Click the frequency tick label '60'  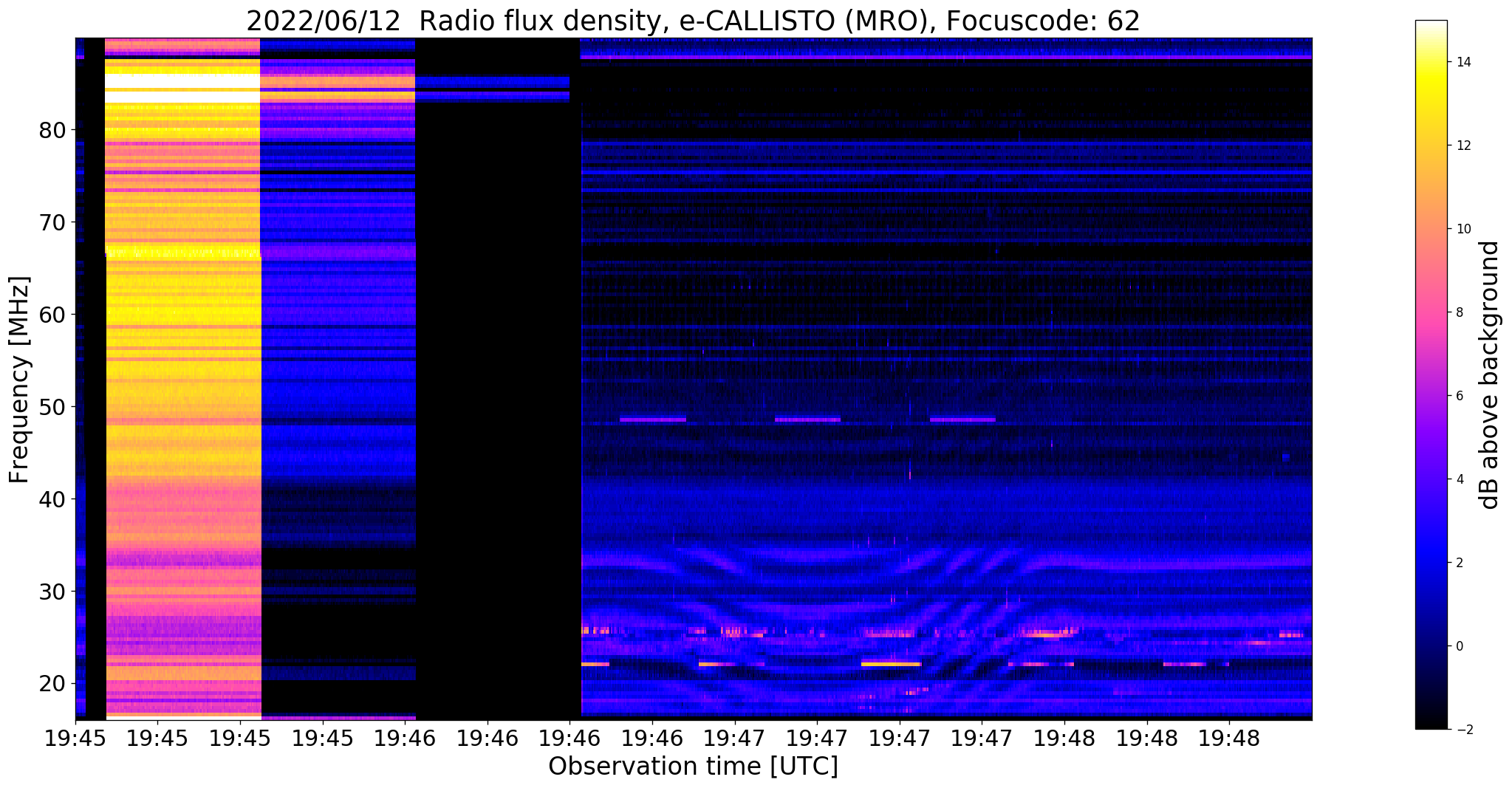click(x=53, y=315)
